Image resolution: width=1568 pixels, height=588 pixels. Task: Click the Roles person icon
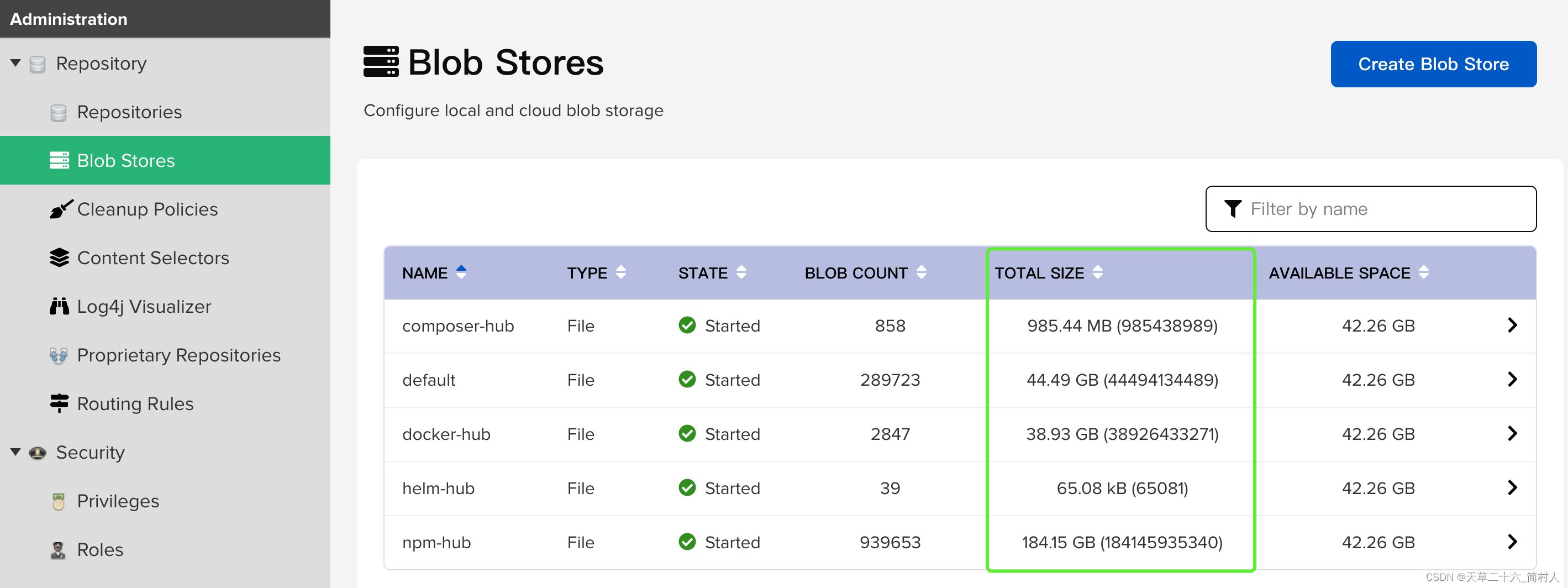(59, 550)
